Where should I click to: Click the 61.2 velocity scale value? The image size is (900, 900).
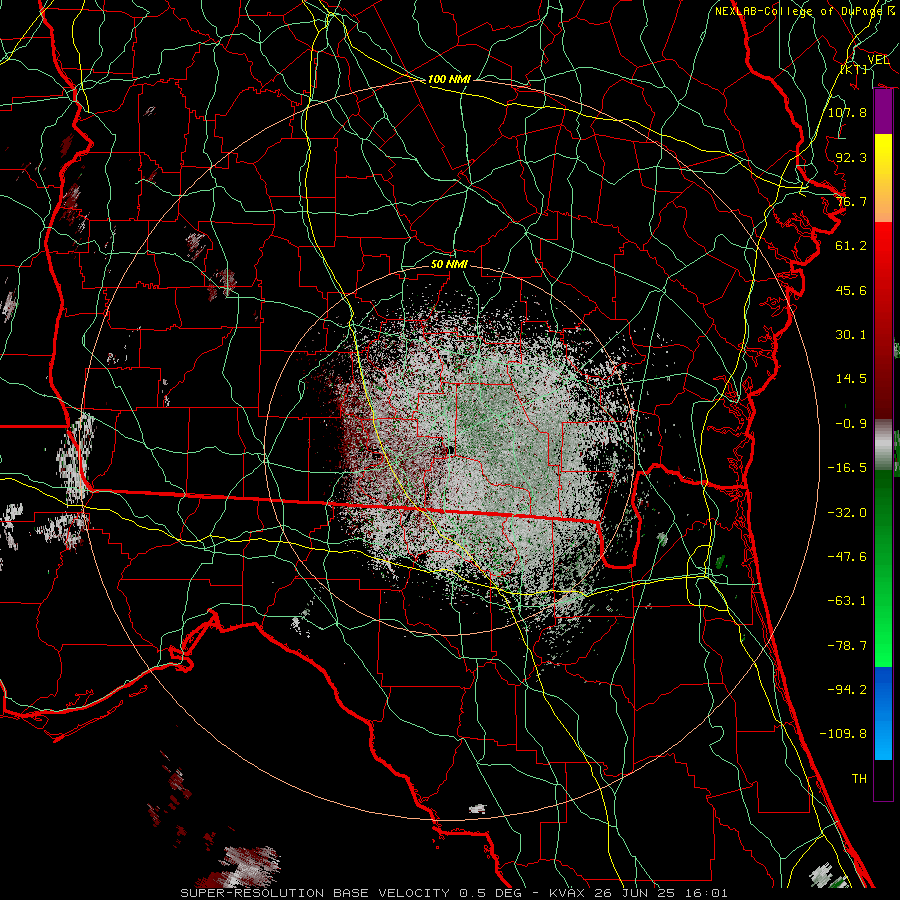coord(851,246)
